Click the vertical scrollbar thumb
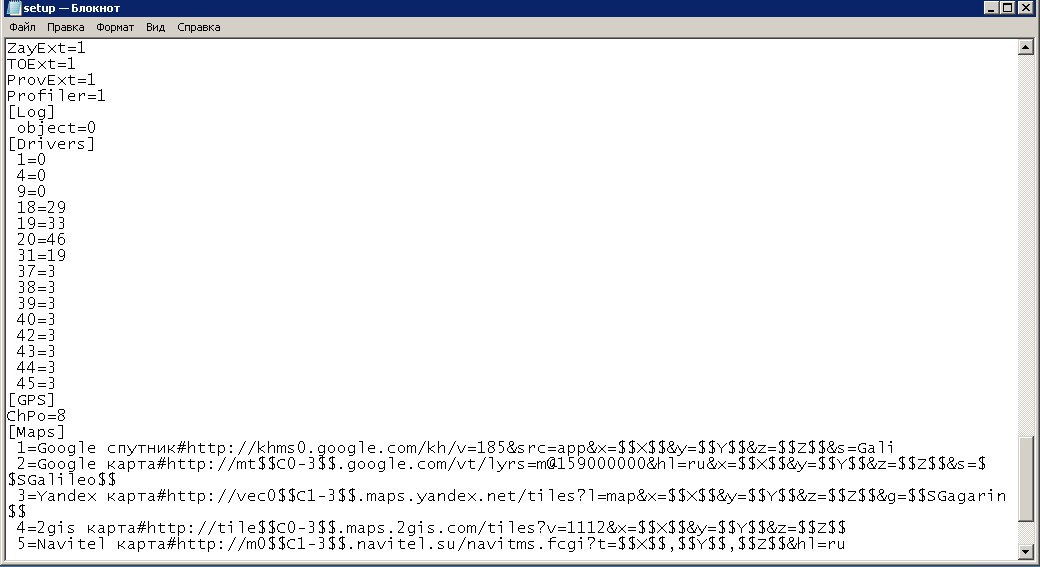1040x567 pixels. coord(1025,479)
